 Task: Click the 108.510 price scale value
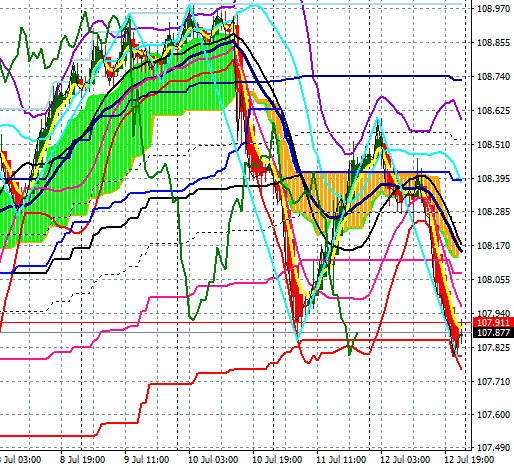click(x=494, y=145)
